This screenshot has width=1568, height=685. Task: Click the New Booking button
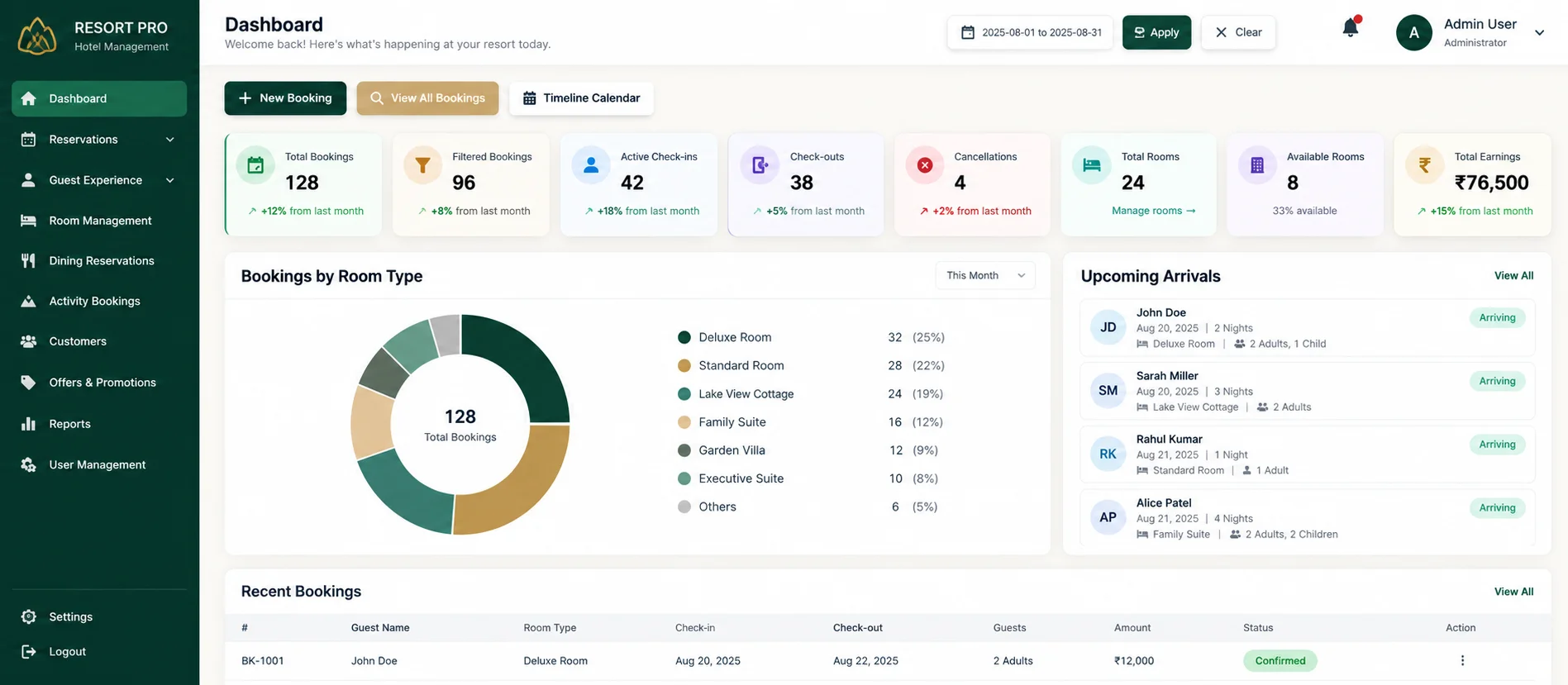pos(285,98)
